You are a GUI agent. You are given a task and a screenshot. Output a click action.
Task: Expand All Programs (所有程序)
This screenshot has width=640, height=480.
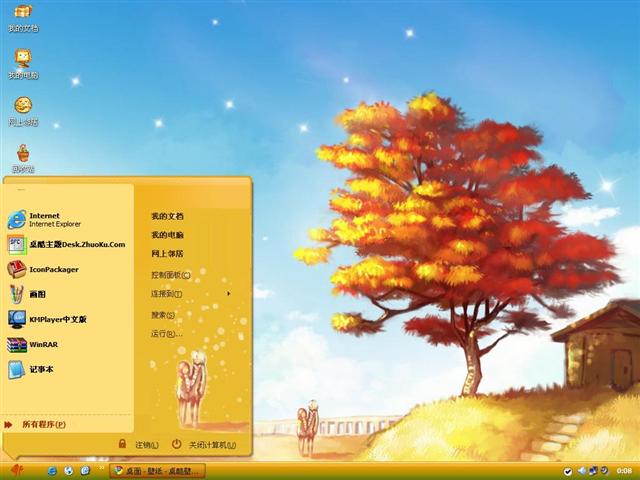tap(35, 424)
